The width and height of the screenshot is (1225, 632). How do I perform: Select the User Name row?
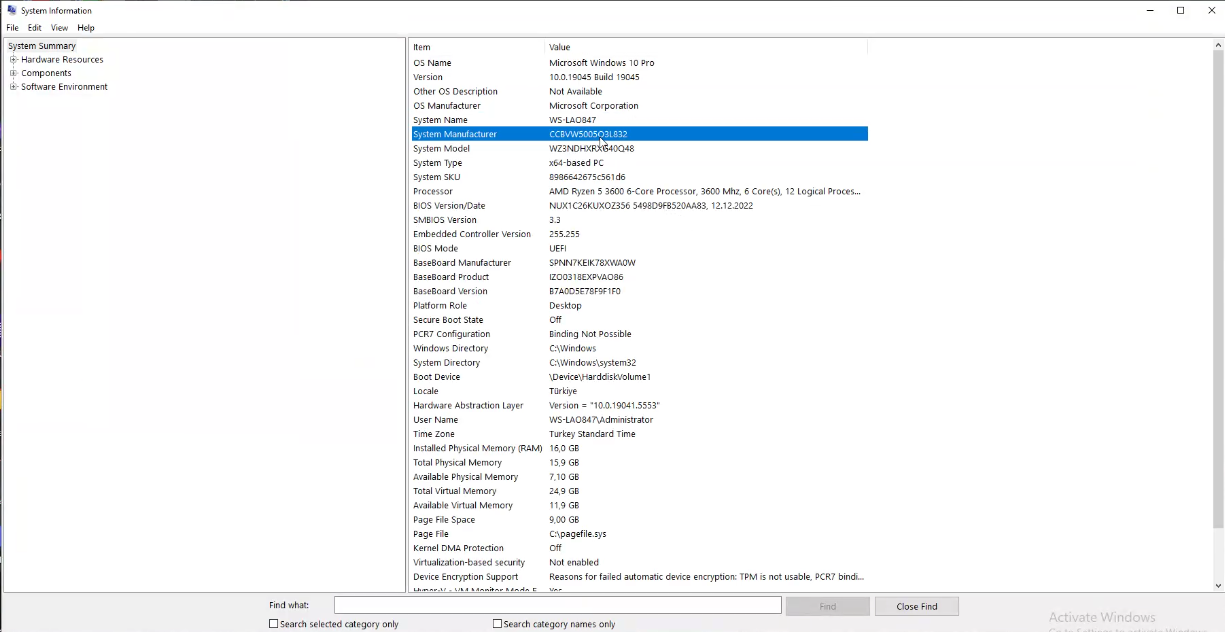(x=640, y=420)
